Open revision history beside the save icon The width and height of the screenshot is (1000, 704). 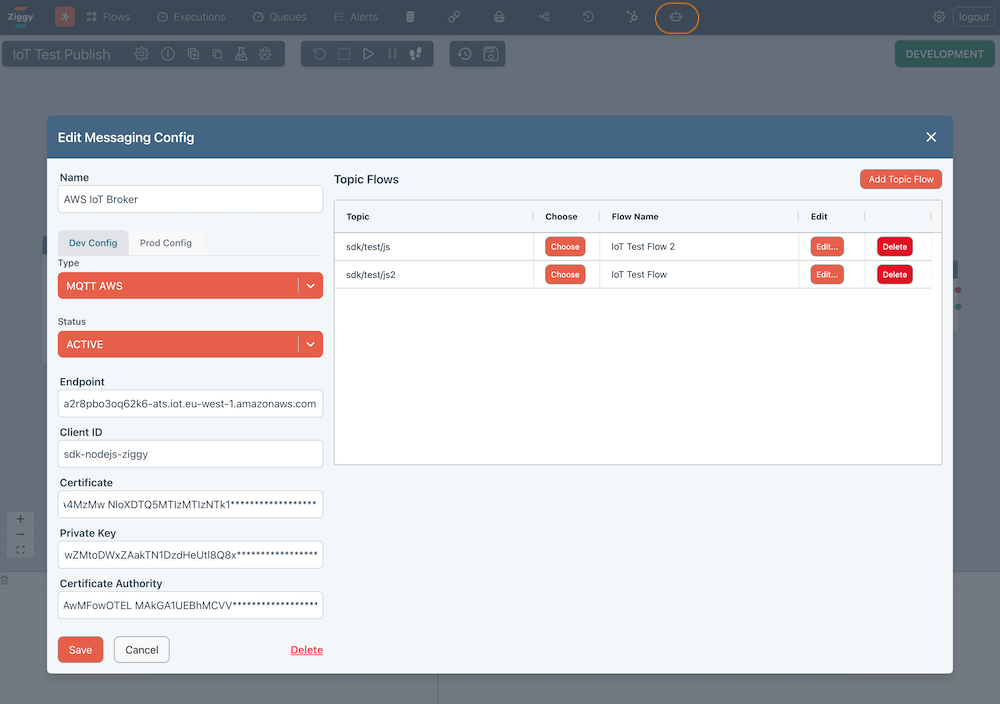click(465, 54)
